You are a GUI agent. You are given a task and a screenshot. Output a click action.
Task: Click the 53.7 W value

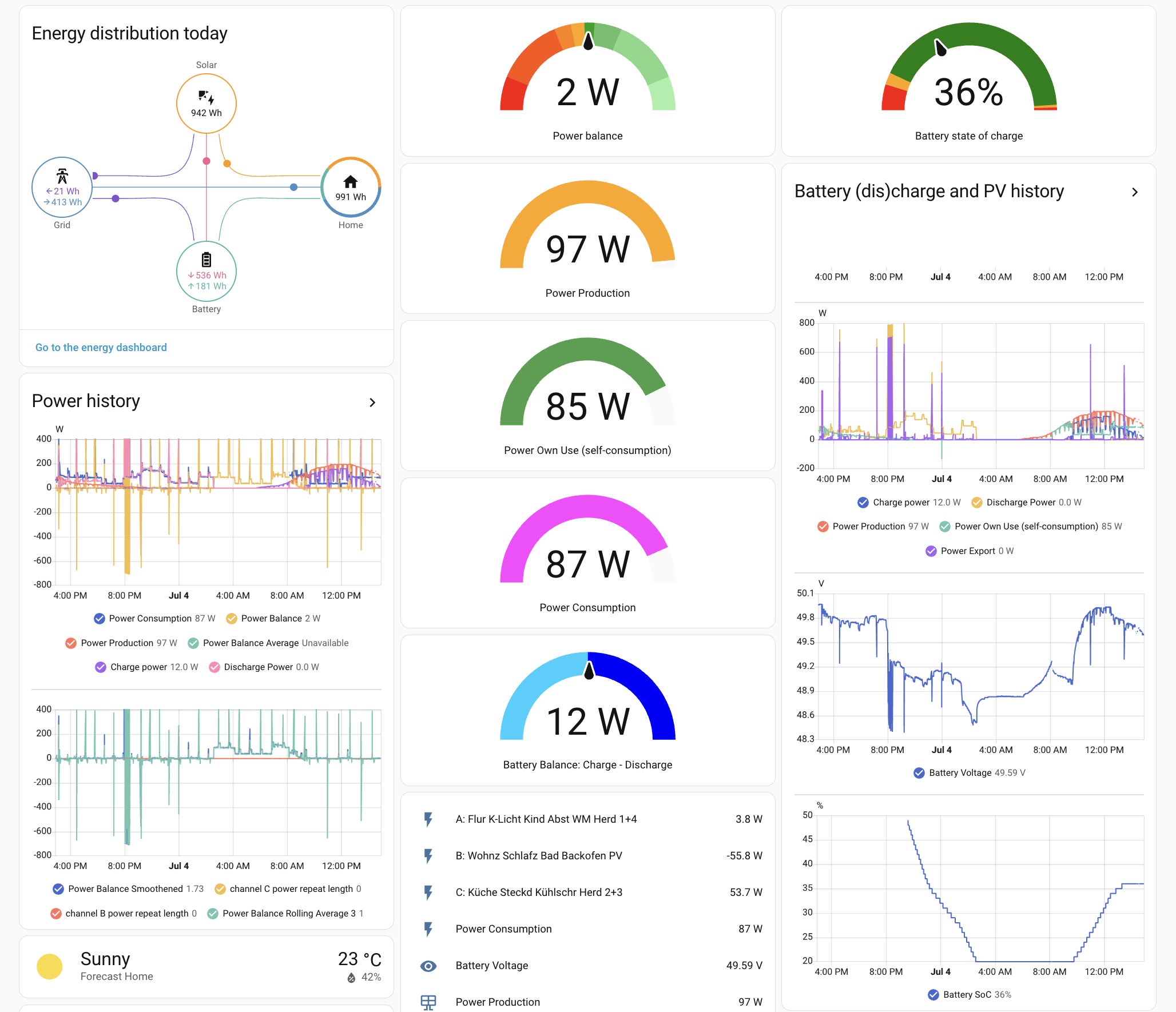point(746,893)
